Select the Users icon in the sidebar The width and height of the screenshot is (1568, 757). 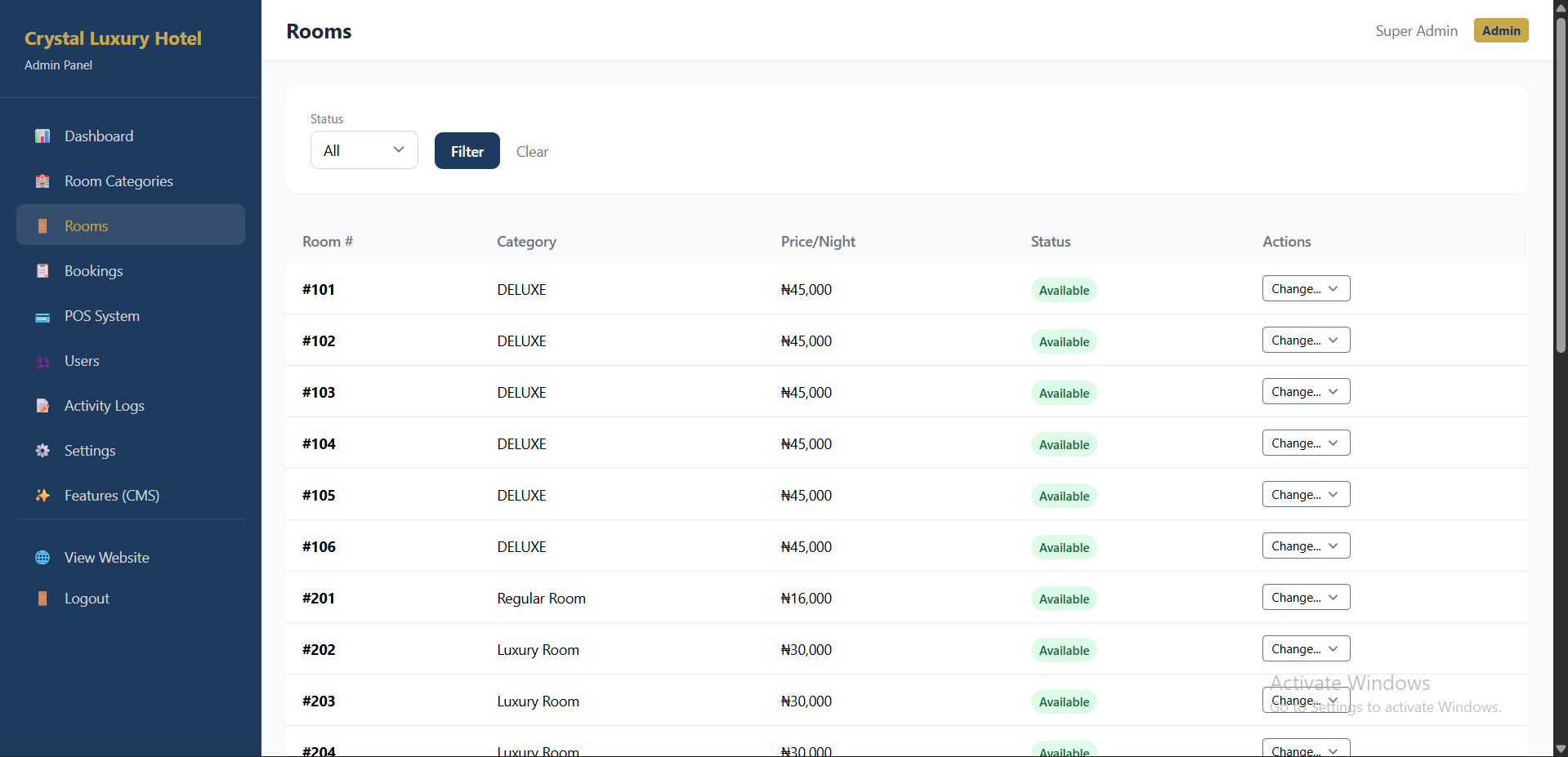pyautogui.click(x=42, y=361)
